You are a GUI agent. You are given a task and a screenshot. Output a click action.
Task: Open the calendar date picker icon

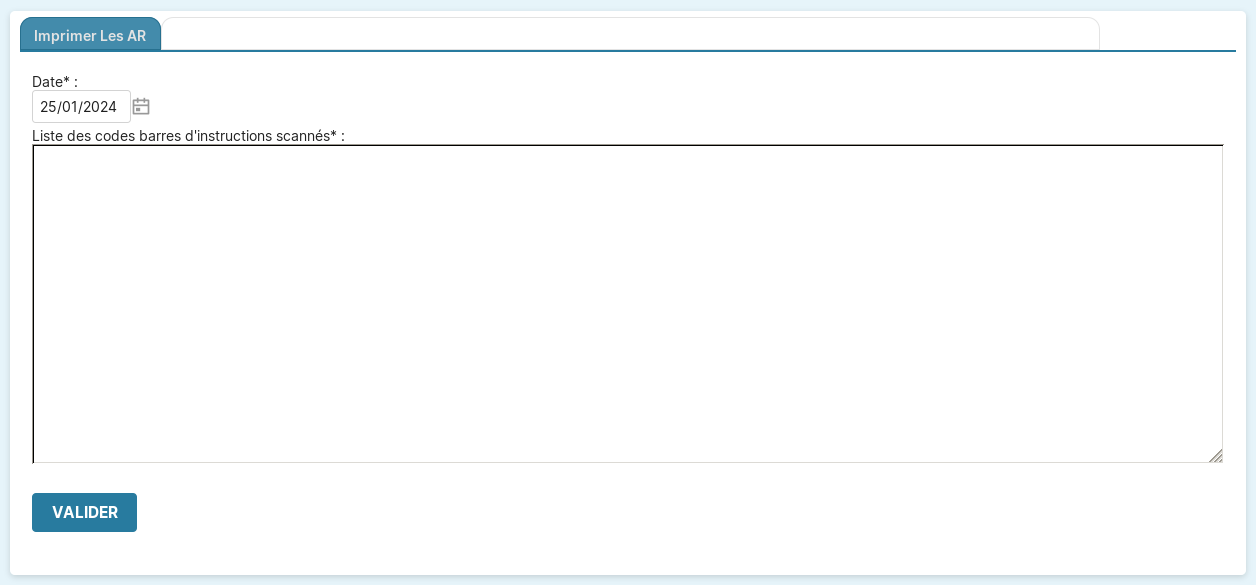tap(141, 106)
